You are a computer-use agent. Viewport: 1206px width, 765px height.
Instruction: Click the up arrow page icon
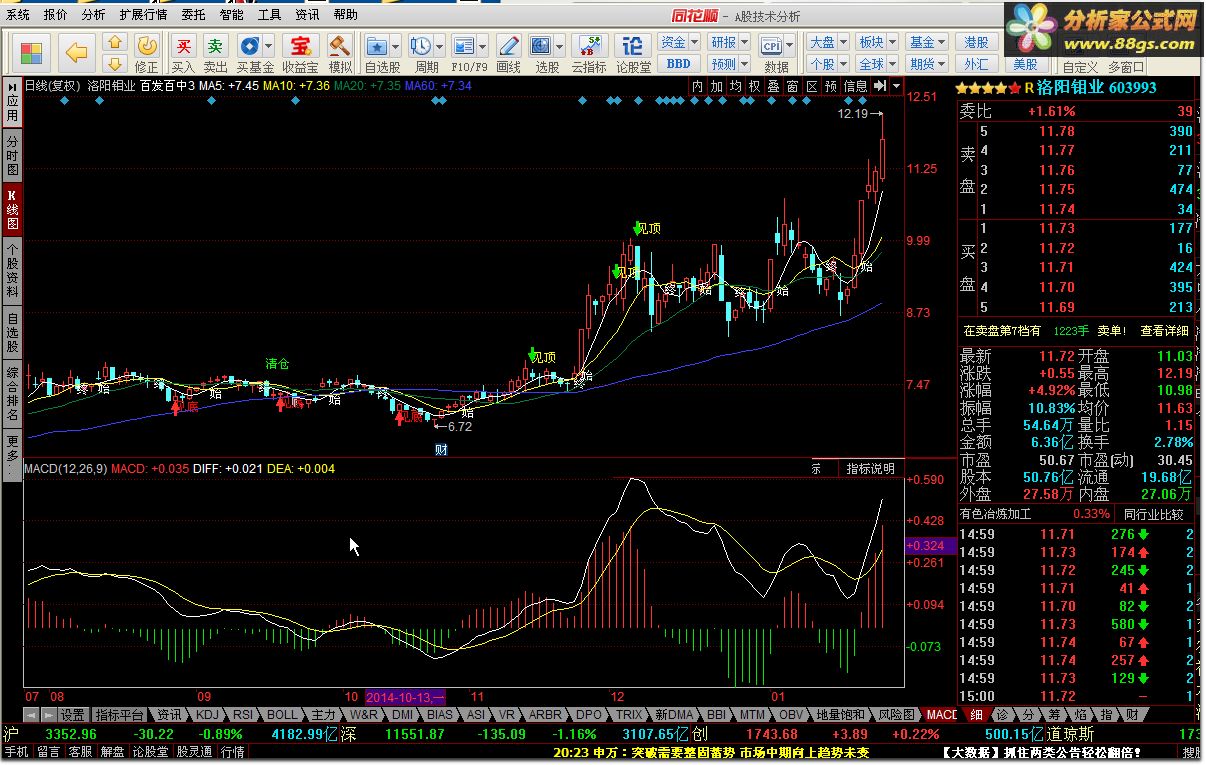point(115,43)
